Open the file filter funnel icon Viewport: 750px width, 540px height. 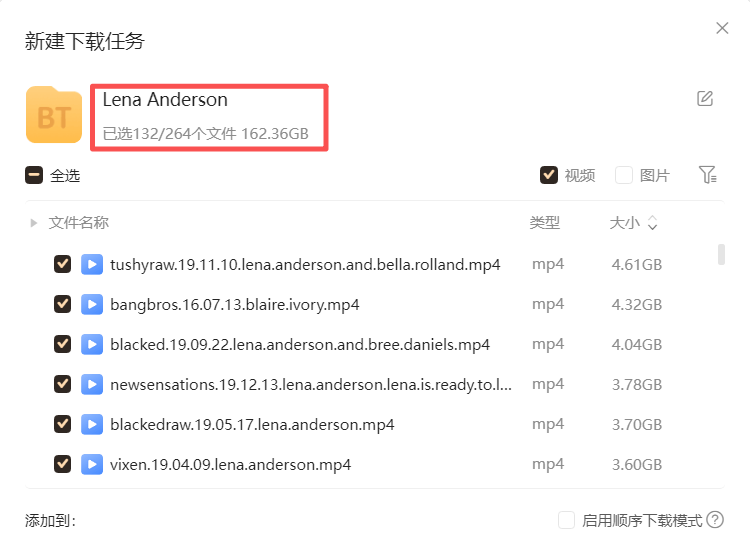pyautogui.click(x=708, y=175)
